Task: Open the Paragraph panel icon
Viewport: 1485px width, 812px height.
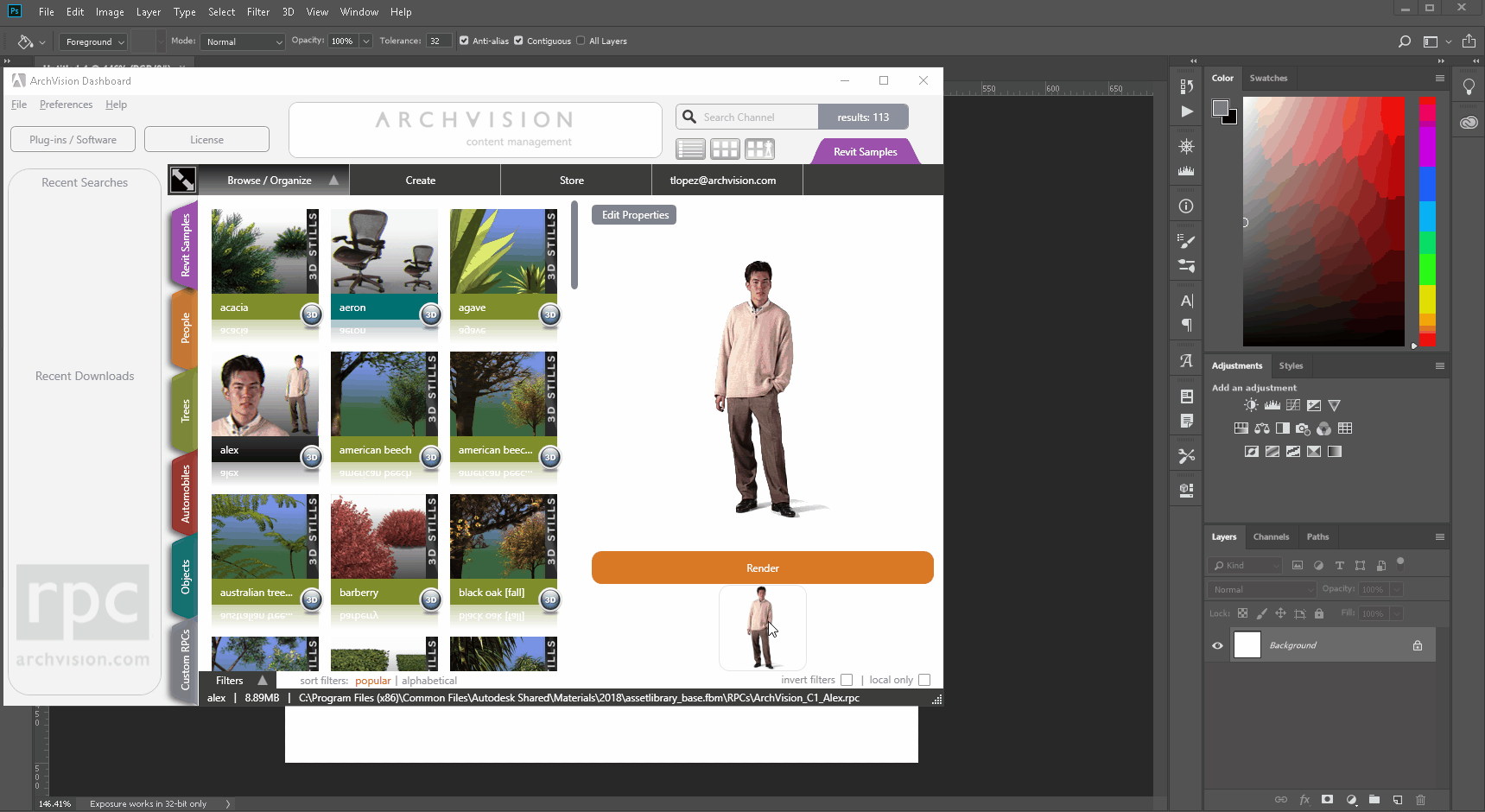Action: coord(1186,325)
